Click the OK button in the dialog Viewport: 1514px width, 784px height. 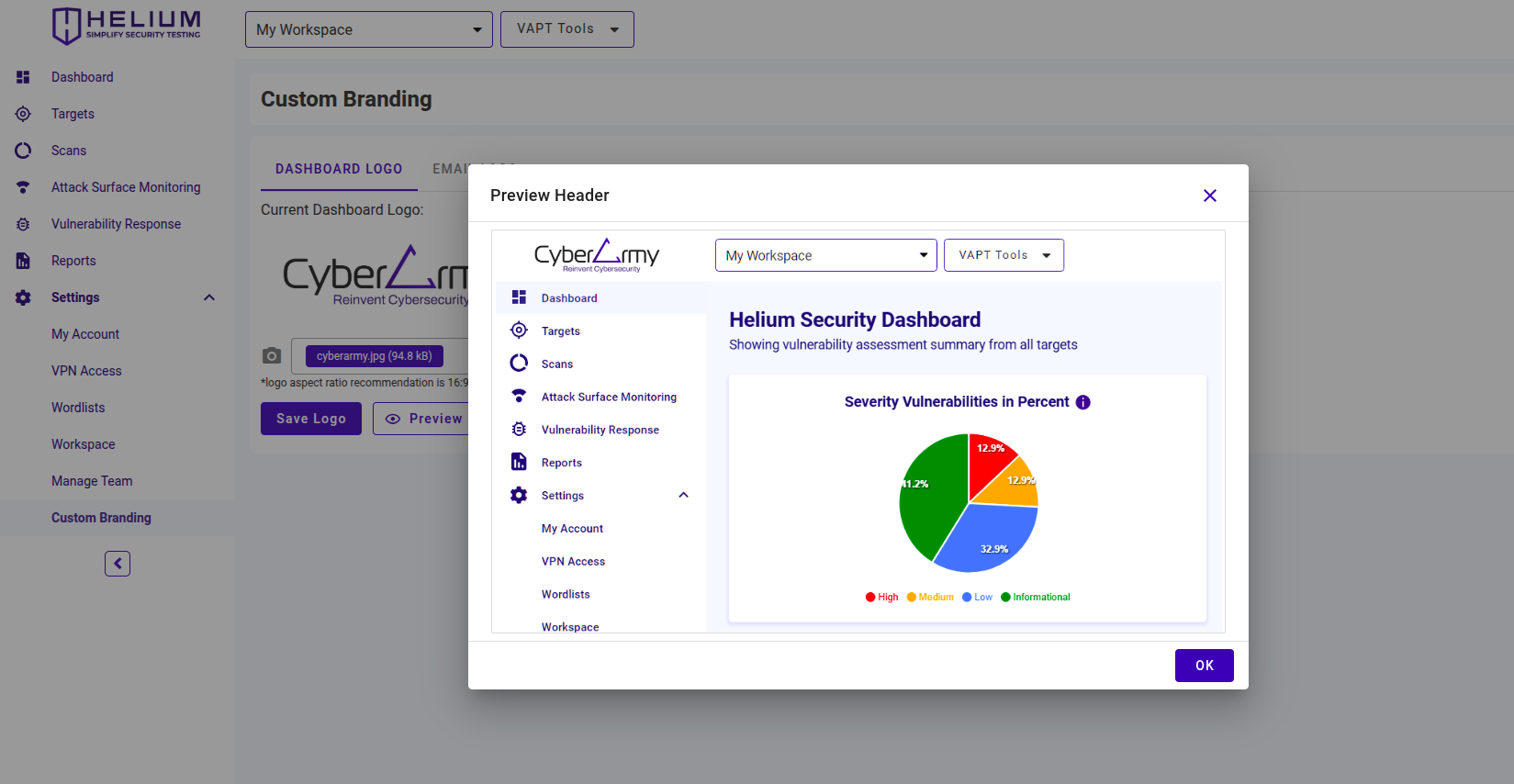1205,666
